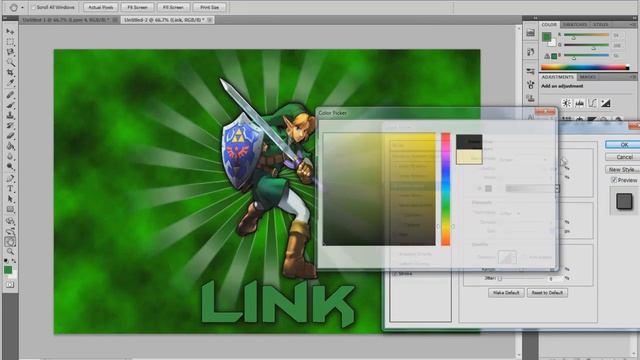Open the Styles panel tab

coord(600,25)
